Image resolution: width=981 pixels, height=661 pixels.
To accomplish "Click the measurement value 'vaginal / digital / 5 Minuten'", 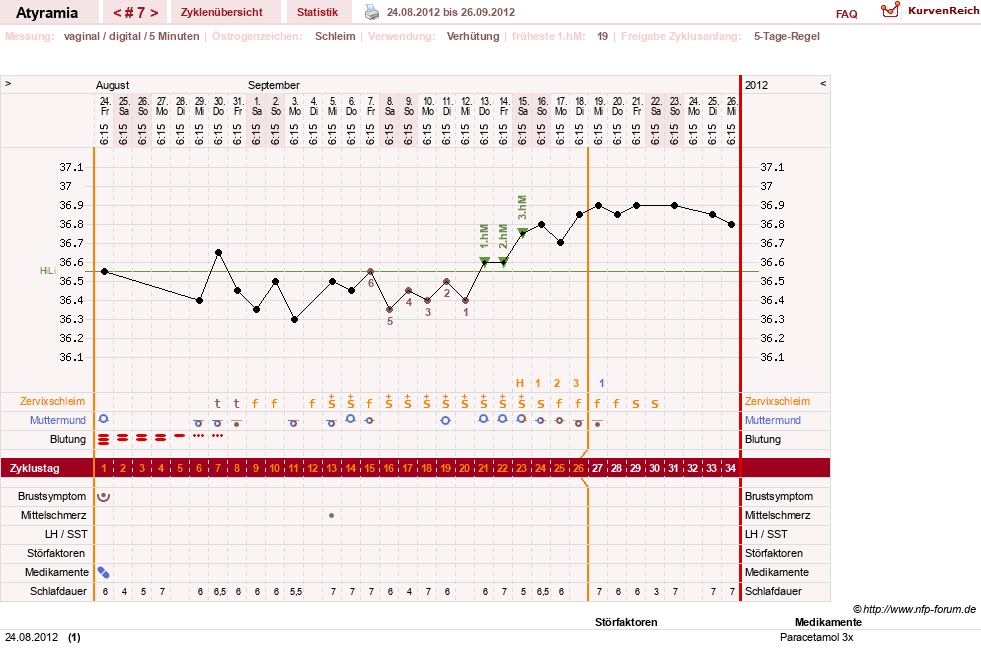I will [x=131, y=36].
